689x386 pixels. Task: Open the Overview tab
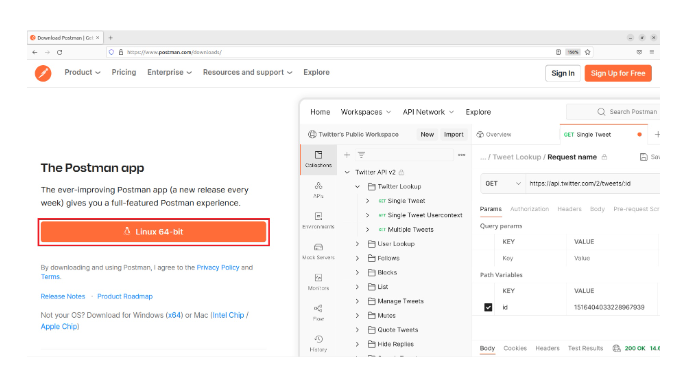(x=494, y=135)
